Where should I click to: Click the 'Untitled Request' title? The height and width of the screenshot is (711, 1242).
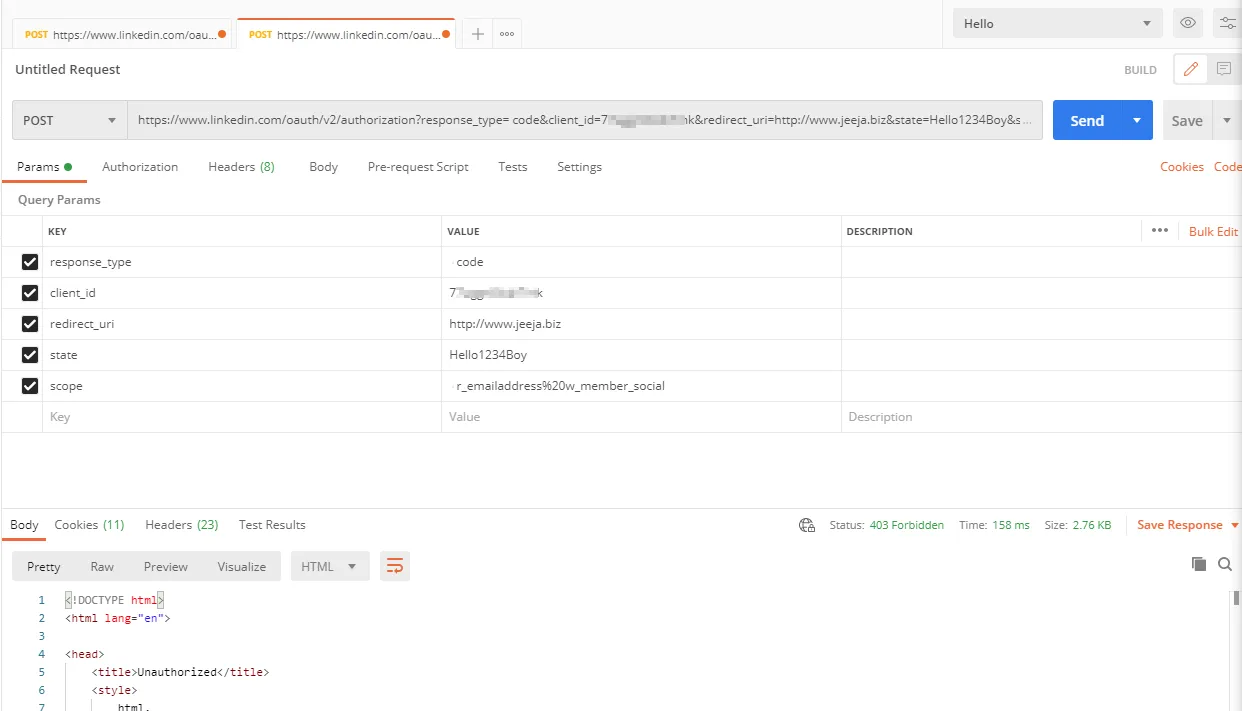click(68, 69)
